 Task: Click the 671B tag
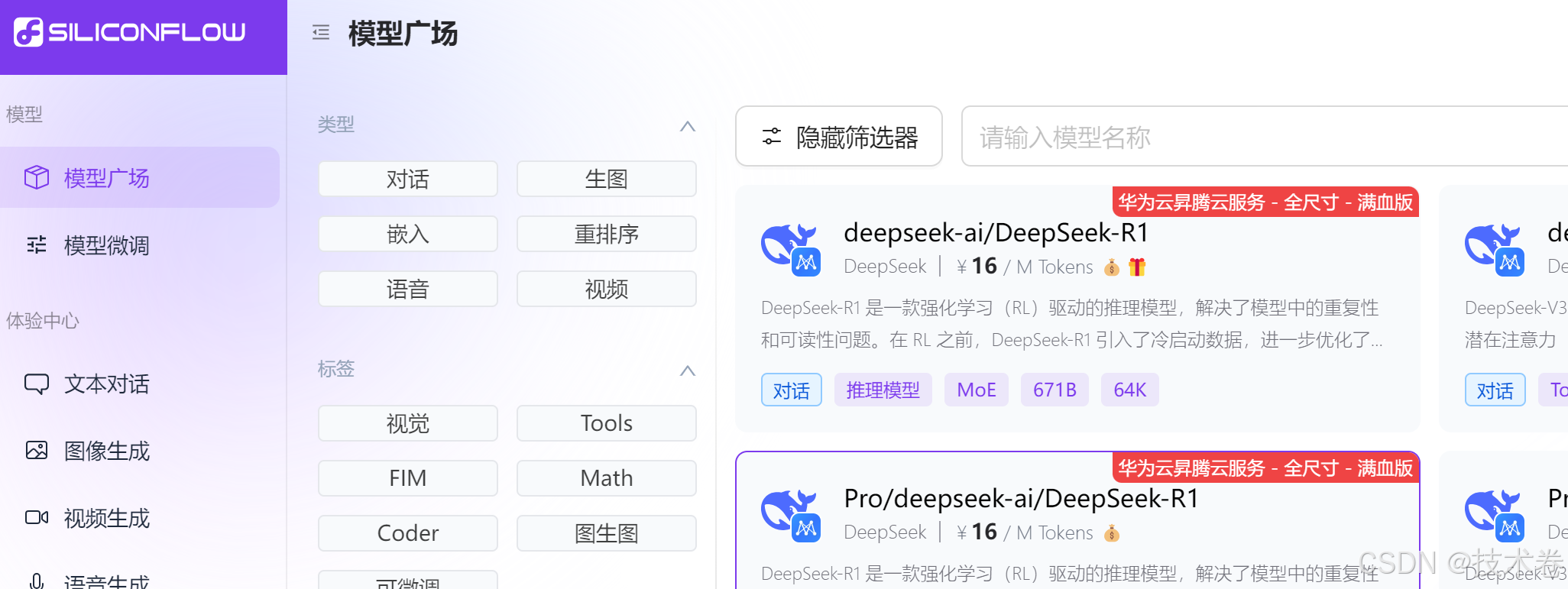pyautogui.click(x=1055, y=390)
